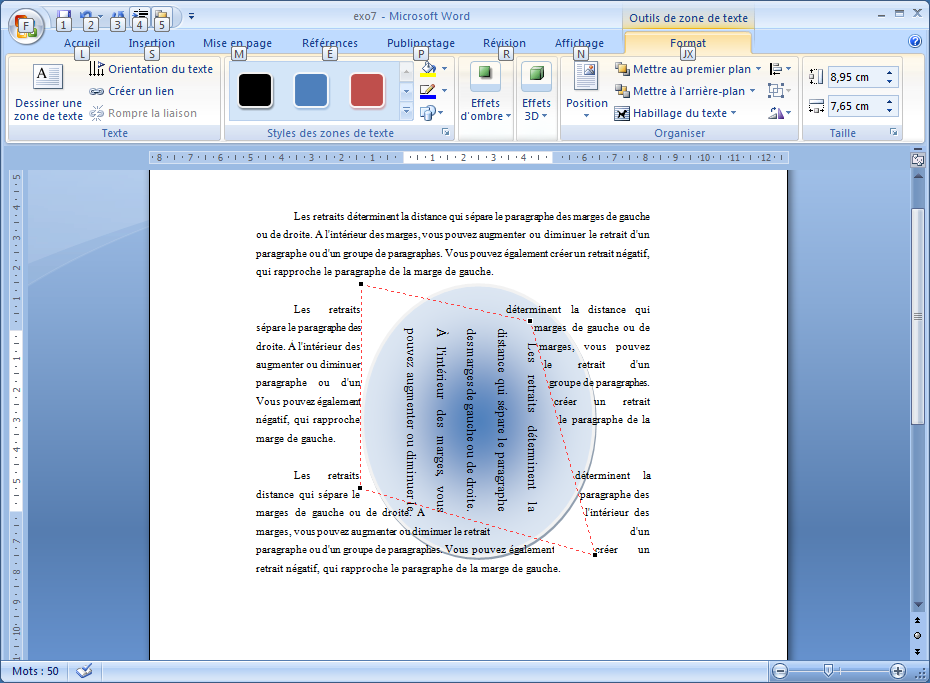The image size is (930, 683).
Task: Open the Taille dialog launcher
Action: 893,132
